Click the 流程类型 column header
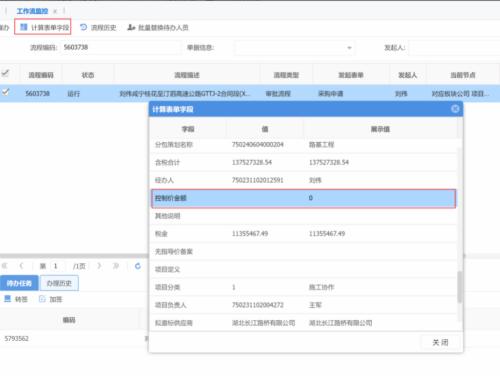This screenshot has height=376, width=500. 286,75
